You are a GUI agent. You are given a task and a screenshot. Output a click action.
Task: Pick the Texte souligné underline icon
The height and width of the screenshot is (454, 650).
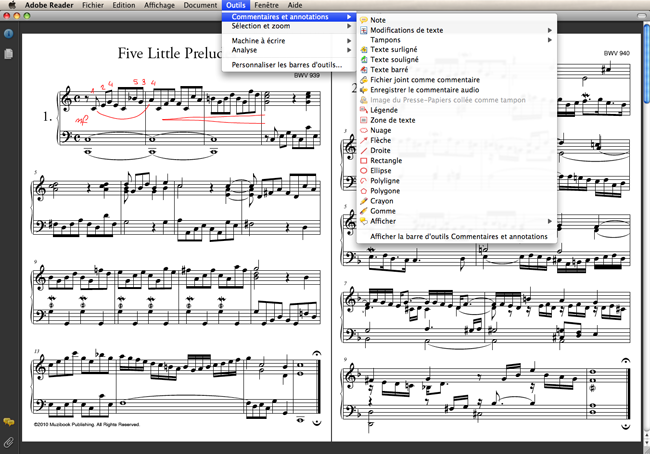364,60
